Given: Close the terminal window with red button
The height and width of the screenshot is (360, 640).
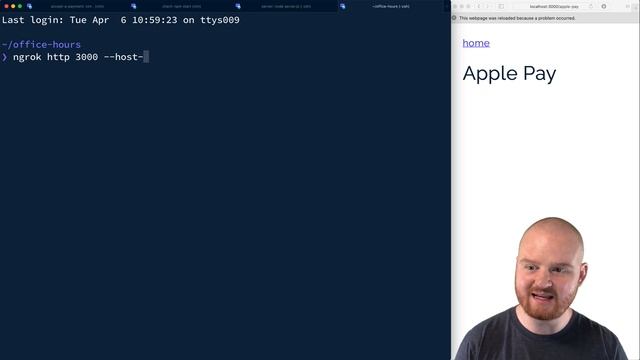Looking at the screenshot, I should [x=6, y=6].
